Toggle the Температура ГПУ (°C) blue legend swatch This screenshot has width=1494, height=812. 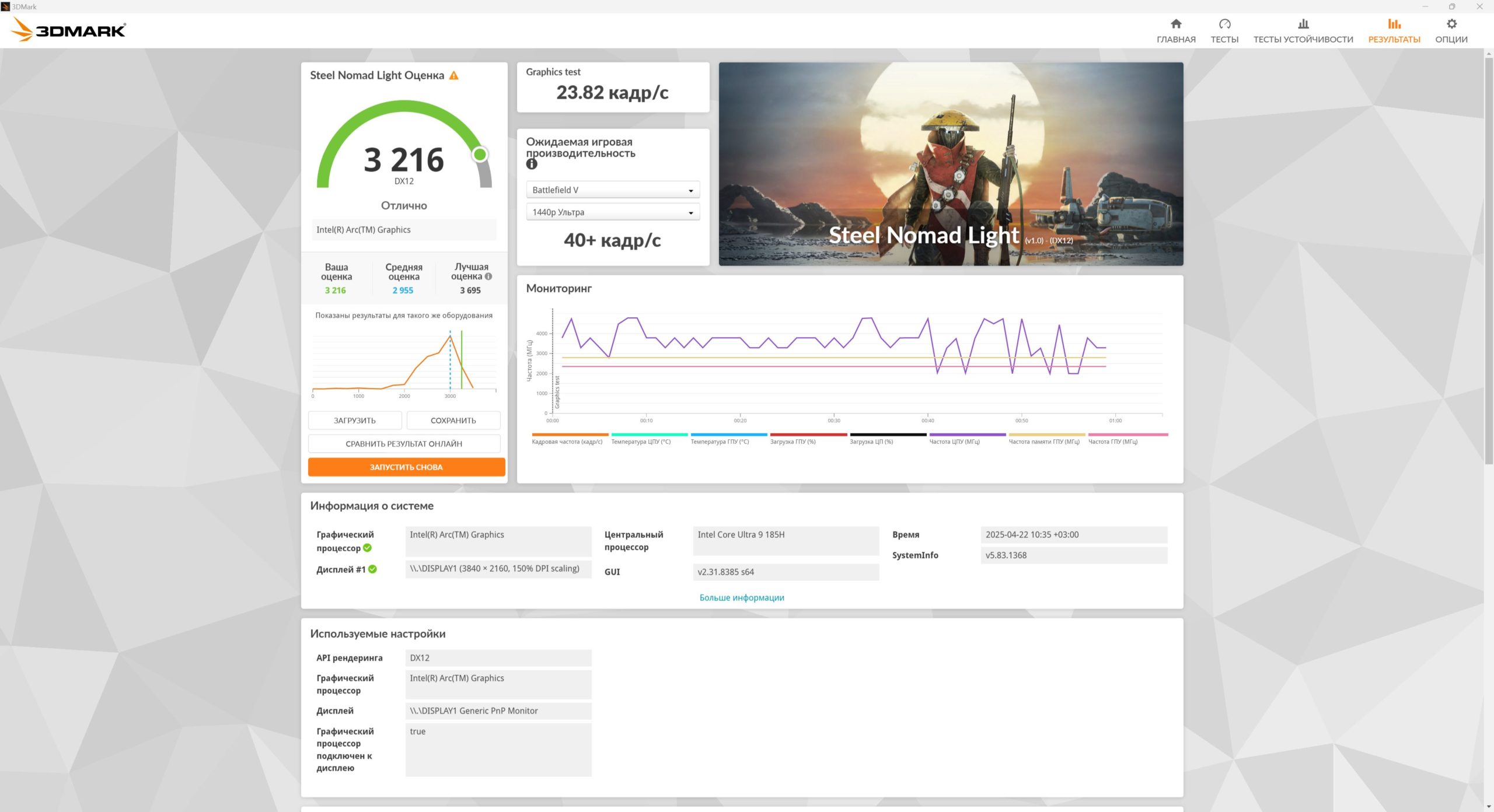pos(729,435)
